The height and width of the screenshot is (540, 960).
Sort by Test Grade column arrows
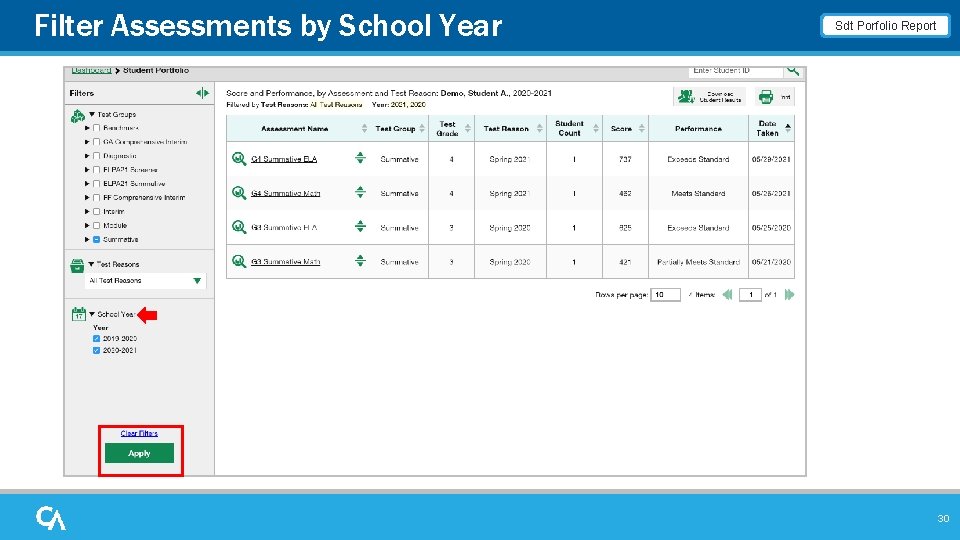click(468, 128)
